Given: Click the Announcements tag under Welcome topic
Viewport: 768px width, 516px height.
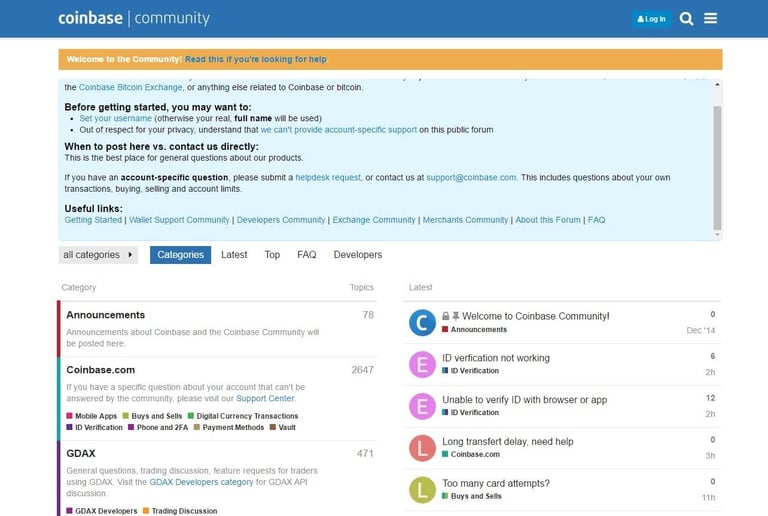Looking at the screenshot, I should 474,329.
